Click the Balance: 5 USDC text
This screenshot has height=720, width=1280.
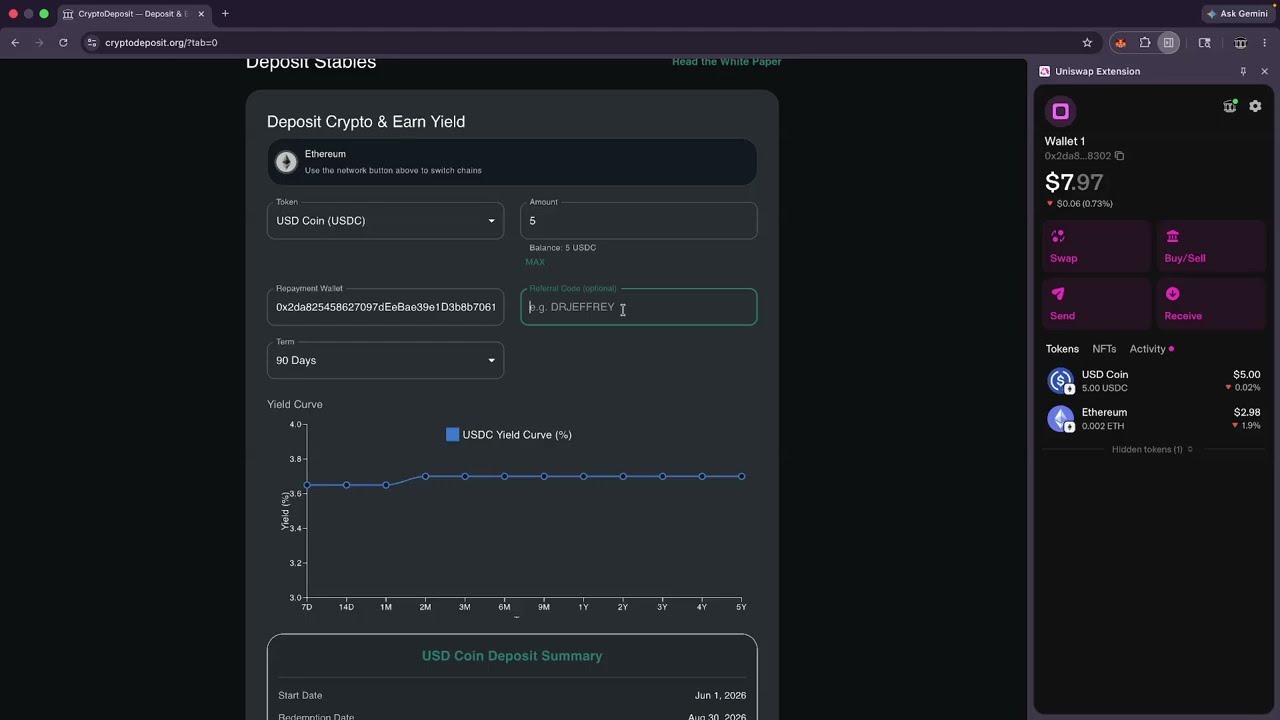563,248
